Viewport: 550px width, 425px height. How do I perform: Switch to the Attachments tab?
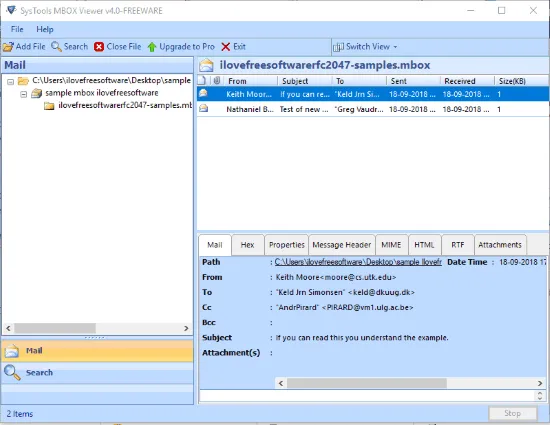coord(500,245)
